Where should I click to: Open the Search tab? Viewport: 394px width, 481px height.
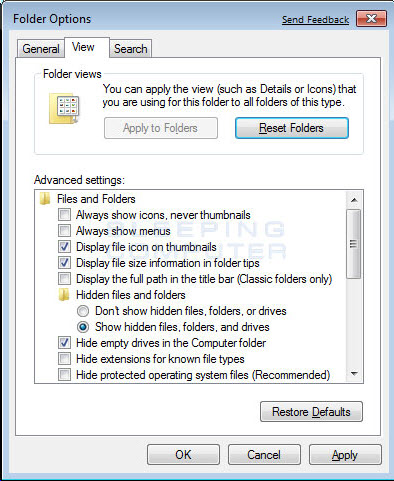131,49
